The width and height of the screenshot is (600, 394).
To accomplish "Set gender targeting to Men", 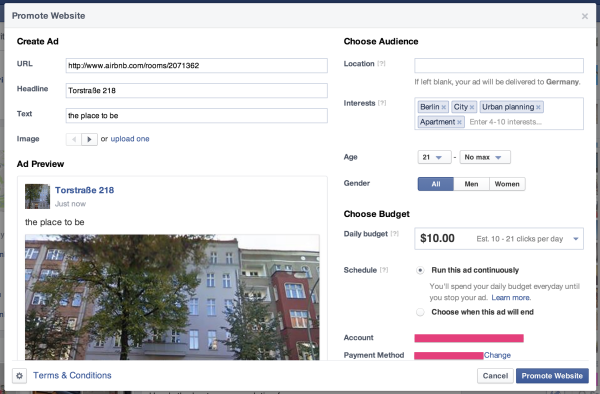I will pyautogui.click(x=471, y=184).
